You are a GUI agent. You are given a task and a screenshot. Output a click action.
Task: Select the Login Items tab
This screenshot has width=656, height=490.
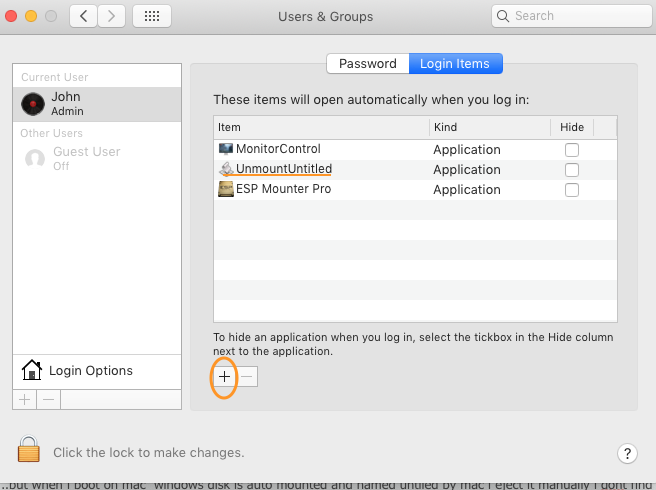(x=456, y=64)
